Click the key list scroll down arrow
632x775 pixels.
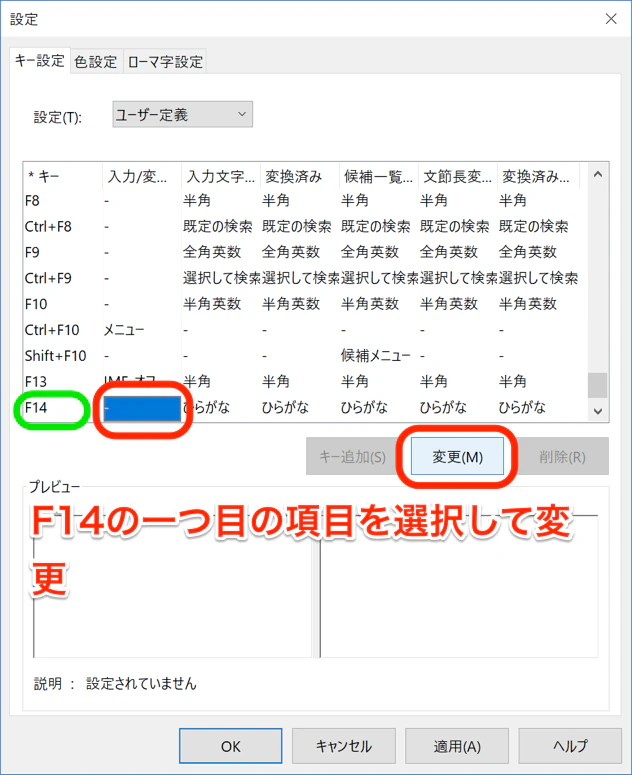coord(598,411)
